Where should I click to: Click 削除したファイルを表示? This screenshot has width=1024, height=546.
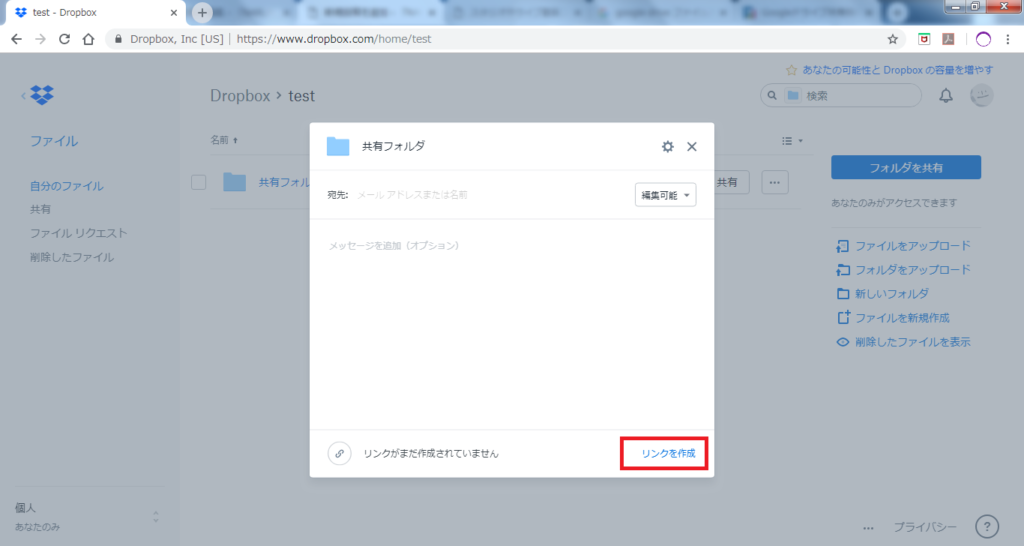point(904,342)
